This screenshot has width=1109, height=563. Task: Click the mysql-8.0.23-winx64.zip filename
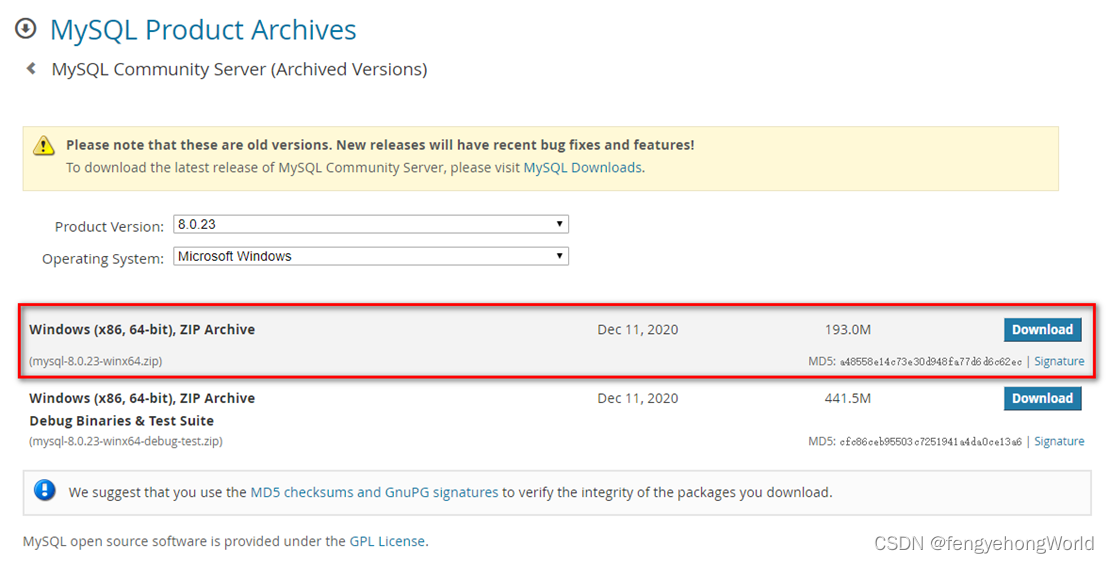click(96, 361)
